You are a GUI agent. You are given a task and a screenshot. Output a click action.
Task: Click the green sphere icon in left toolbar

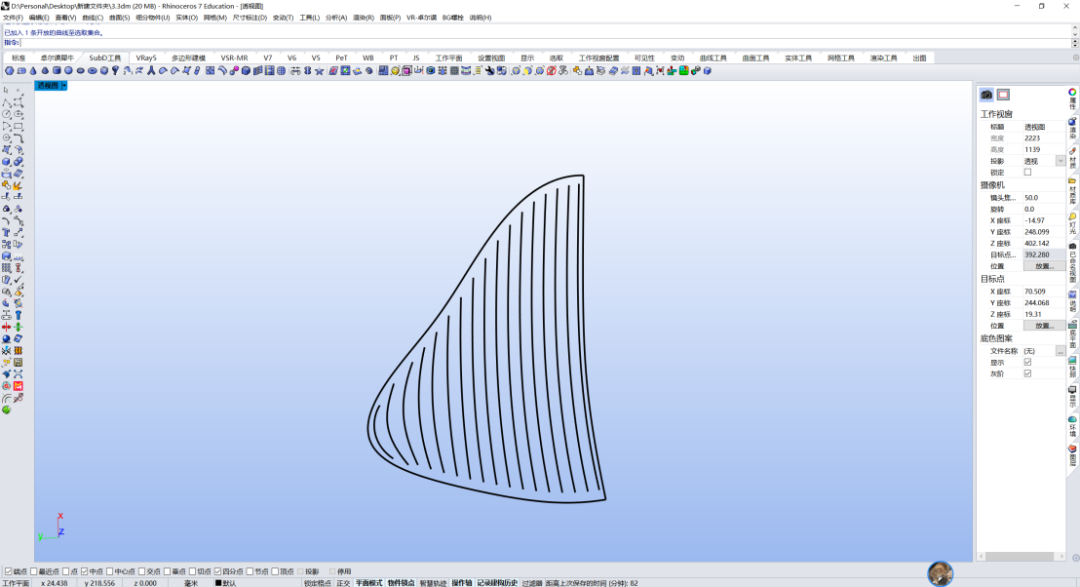coord(6,410)
